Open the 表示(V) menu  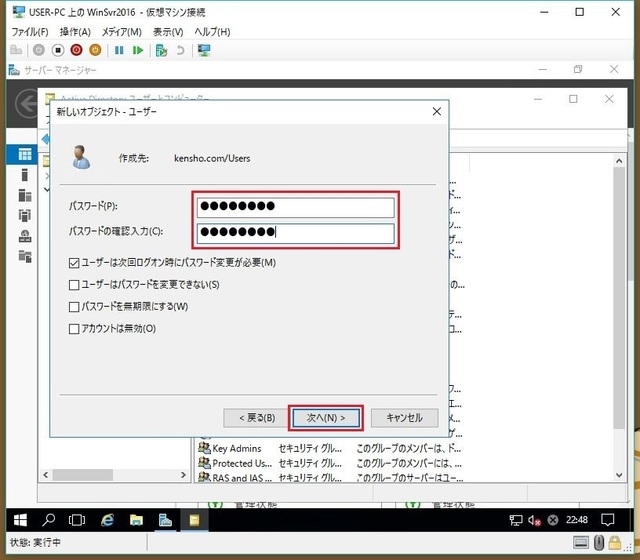167,32
